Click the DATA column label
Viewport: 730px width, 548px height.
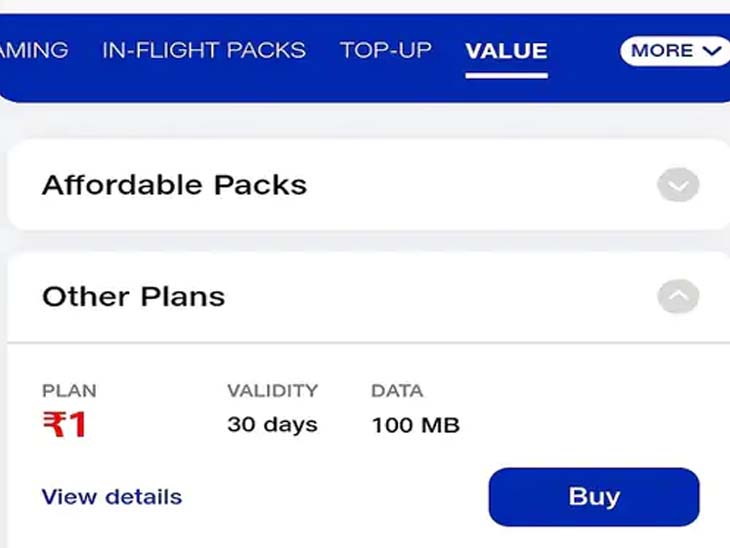click(397, 391)
